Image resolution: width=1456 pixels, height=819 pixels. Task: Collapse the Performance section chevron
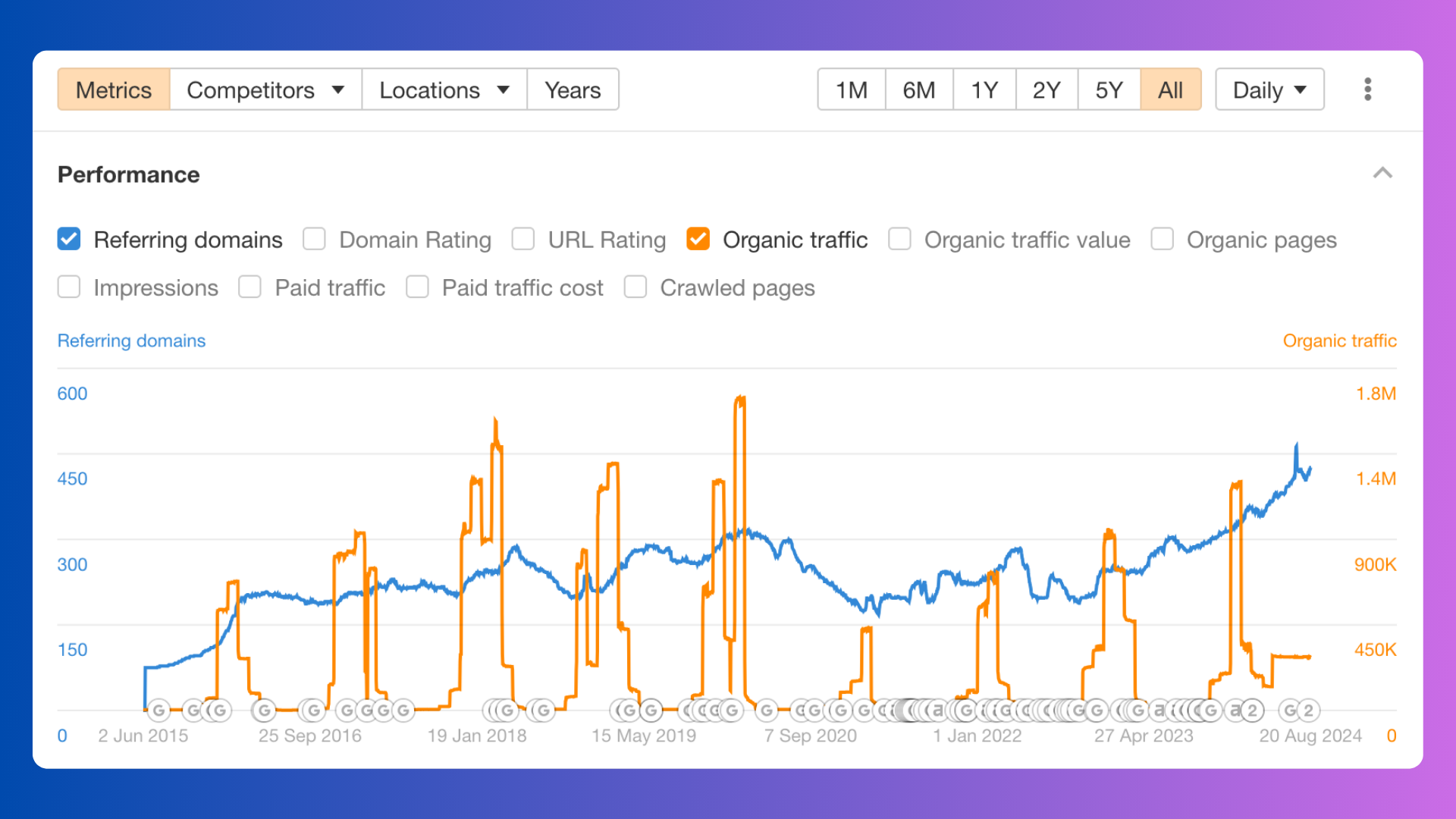[x=1382, y=173]
